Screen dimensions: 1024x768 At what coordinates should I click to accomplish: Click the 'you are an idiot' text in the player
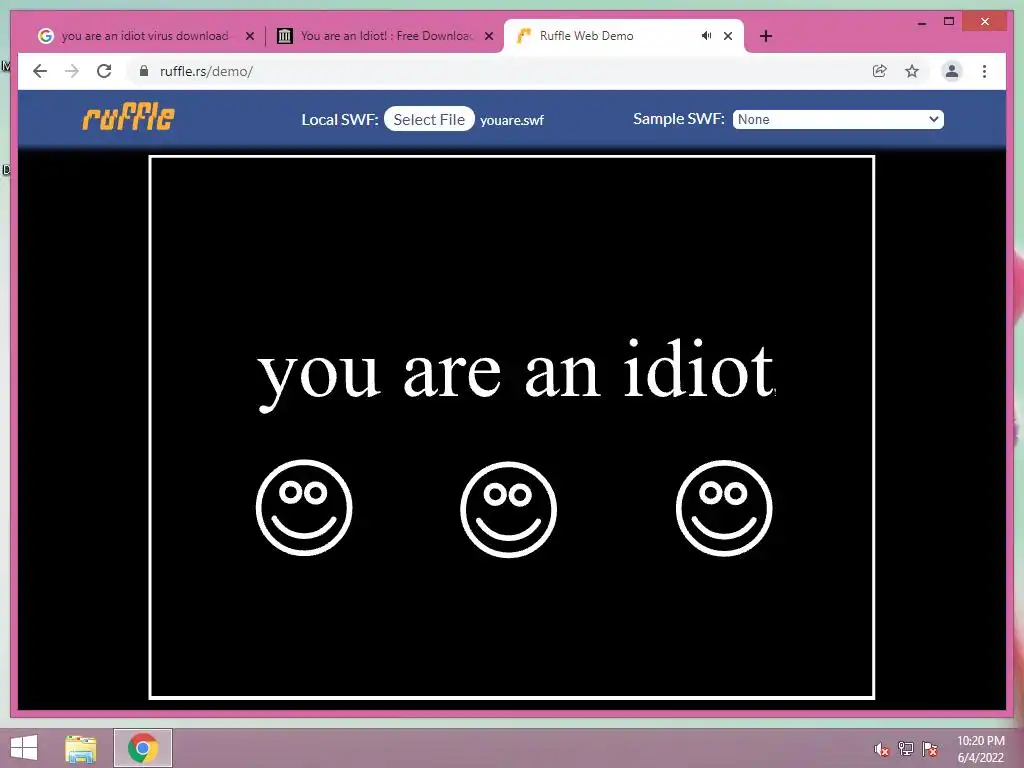[516, 374]
